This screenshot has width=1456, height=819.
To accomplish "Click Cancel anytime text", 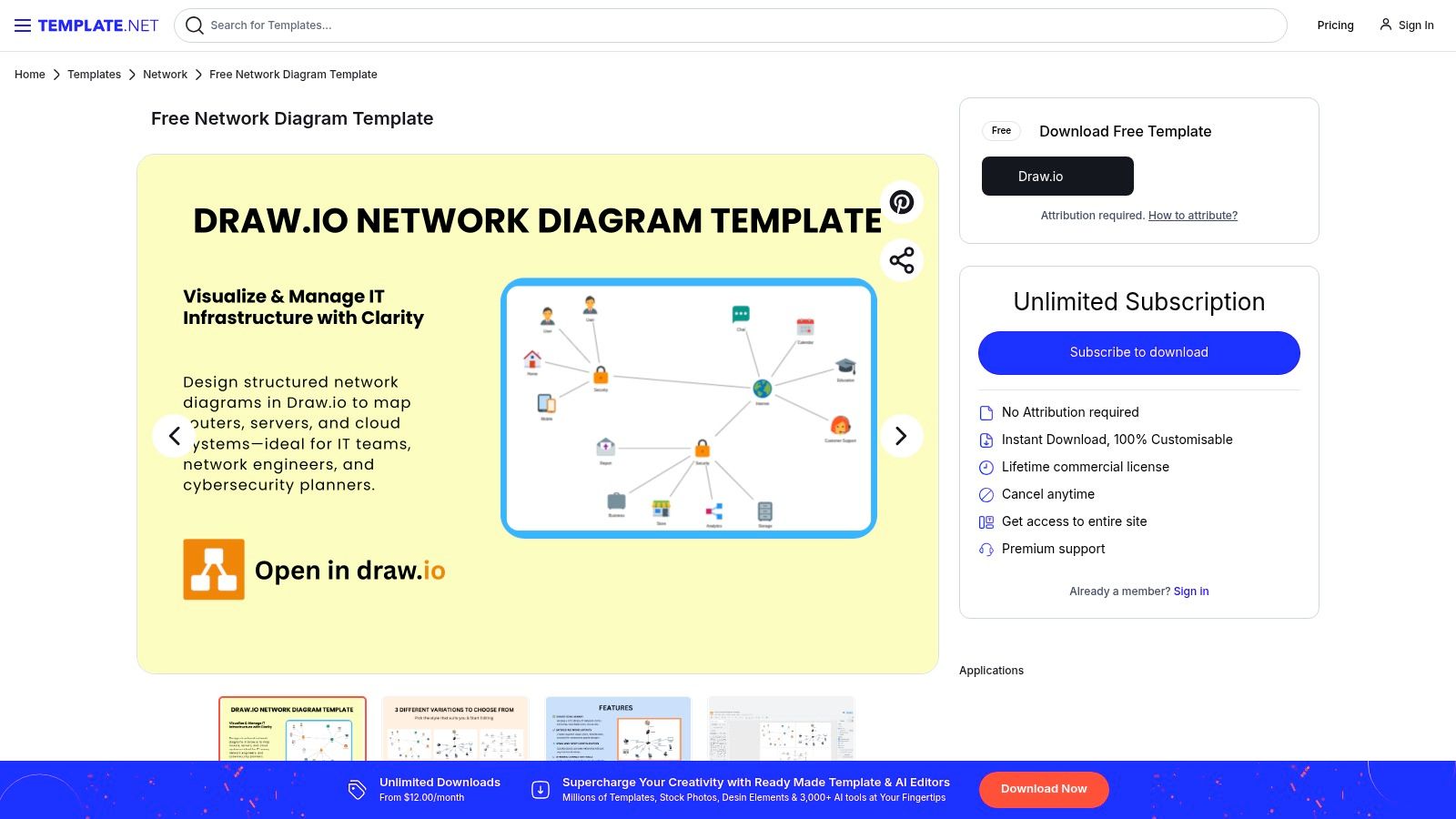I will tap(1048, 494).
